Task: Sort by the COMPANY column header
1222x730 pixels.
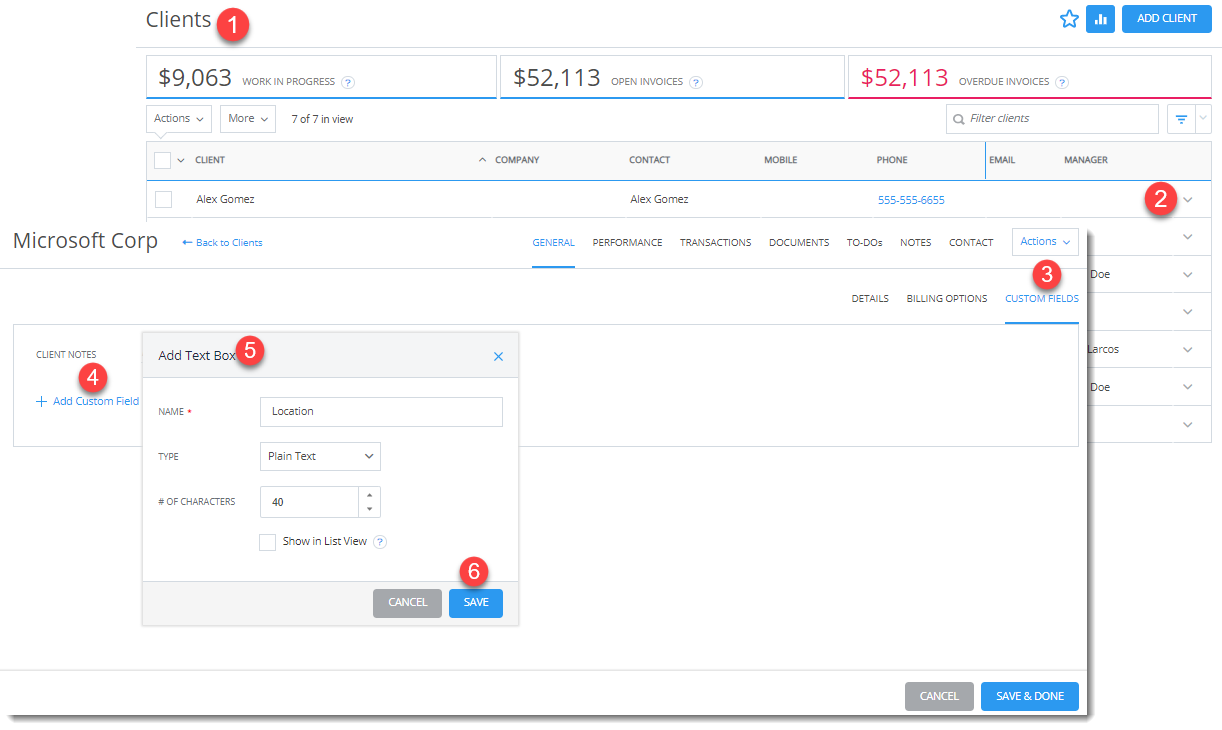Action: pos(517,160)
